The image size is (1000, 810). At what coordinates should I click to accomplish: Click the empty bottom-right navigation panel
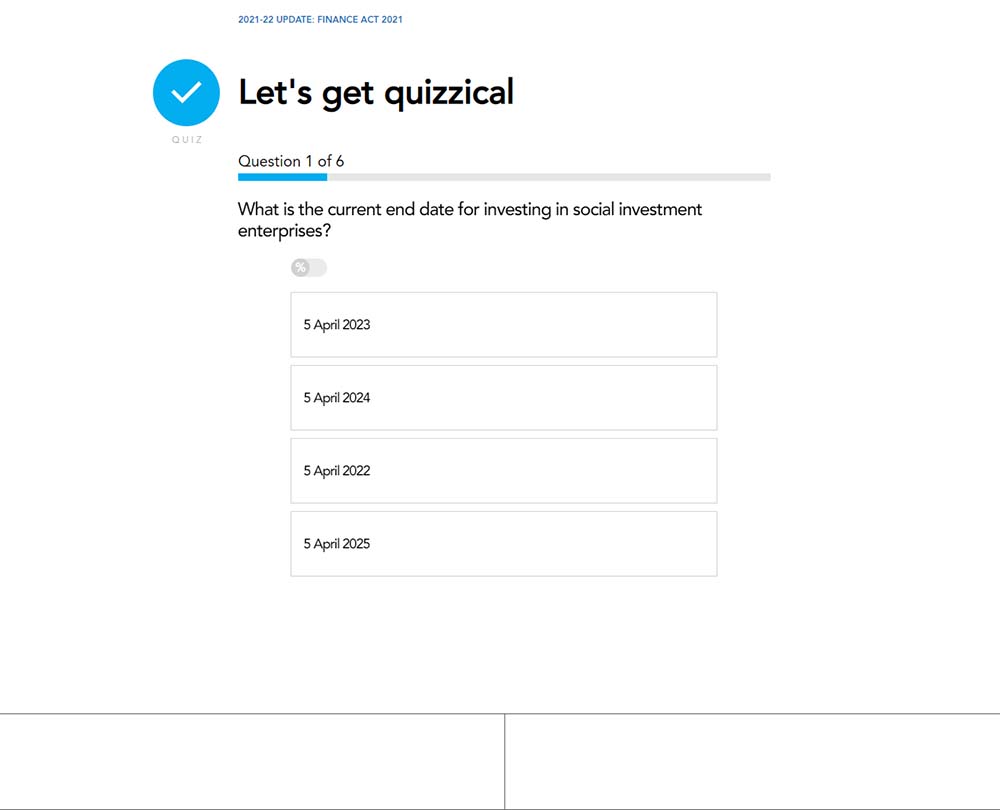(753, 762)
